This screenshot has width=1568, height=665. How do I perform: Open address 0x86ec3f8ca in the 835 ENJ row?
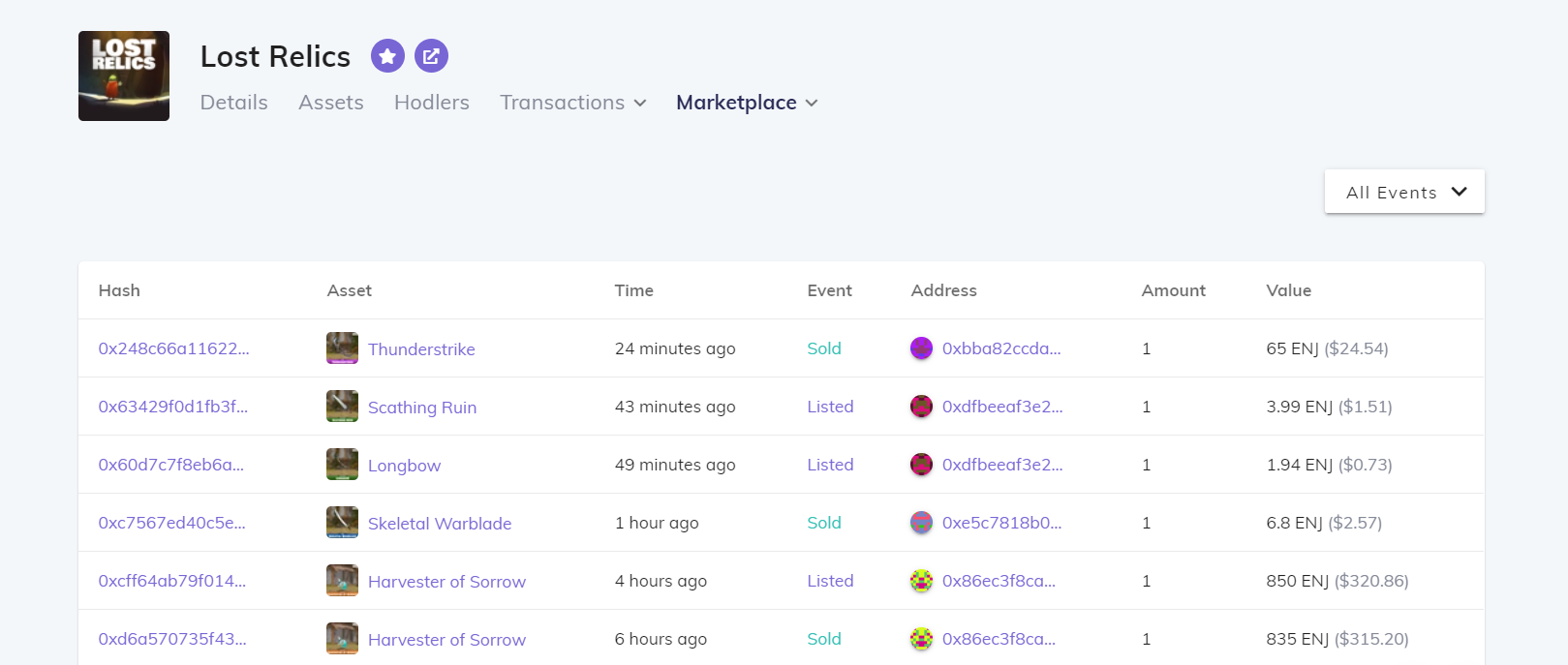[x=999, y=639]
